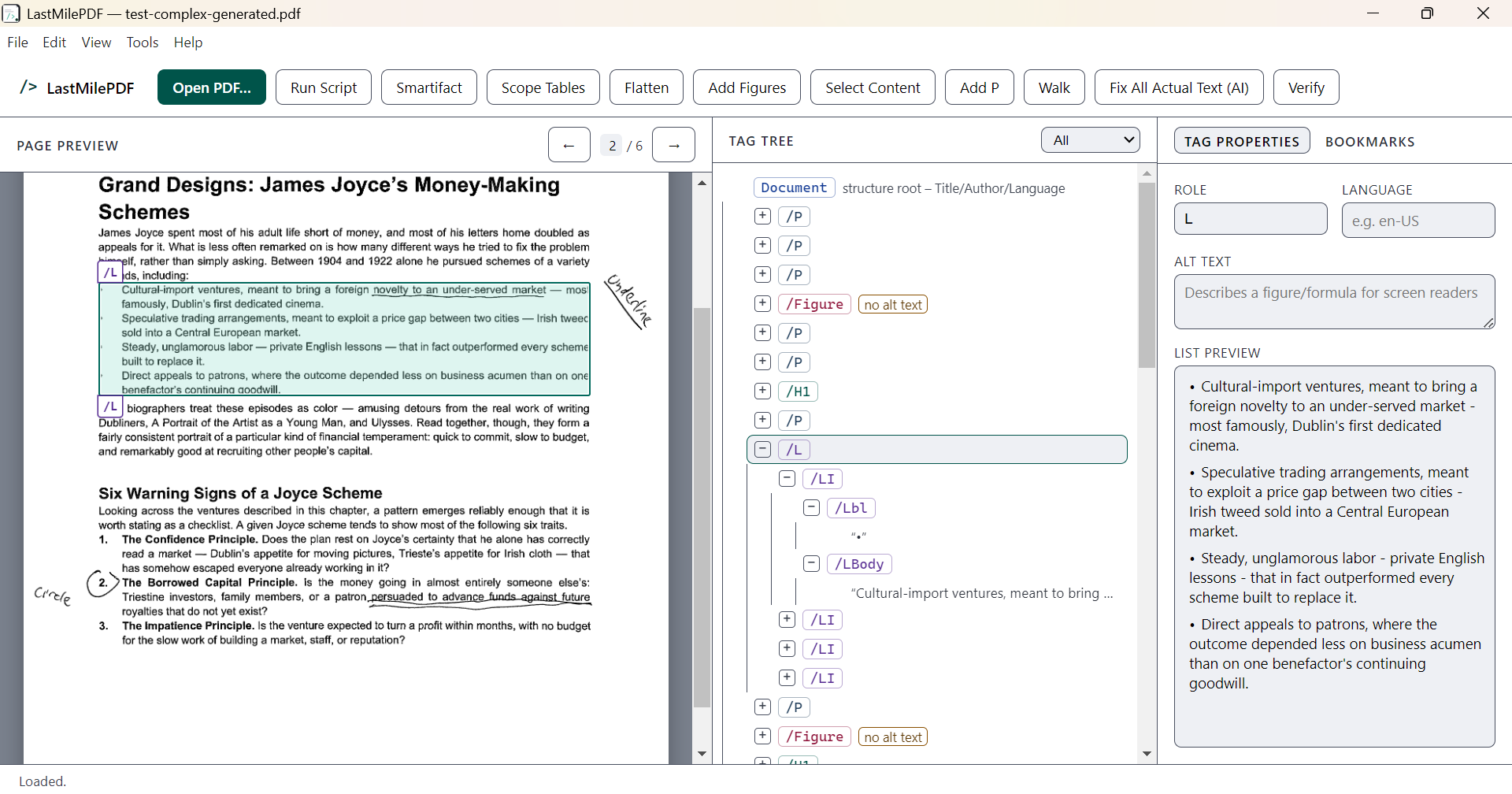Select the selected /L tag row label

(794, 450)
